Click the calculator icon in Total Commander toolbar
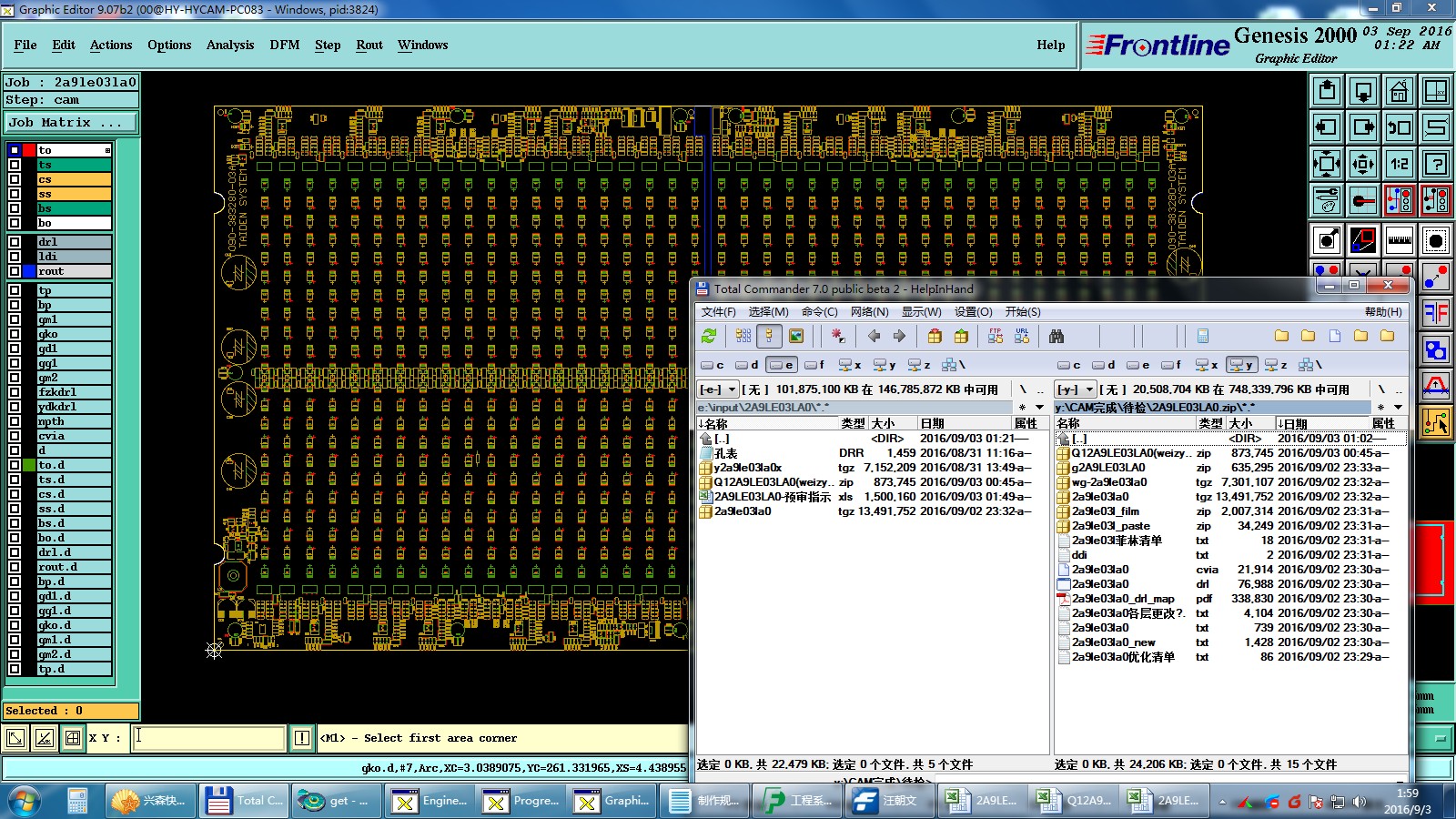This screenshot has height=819, width=1456. tap(1202, 337)
